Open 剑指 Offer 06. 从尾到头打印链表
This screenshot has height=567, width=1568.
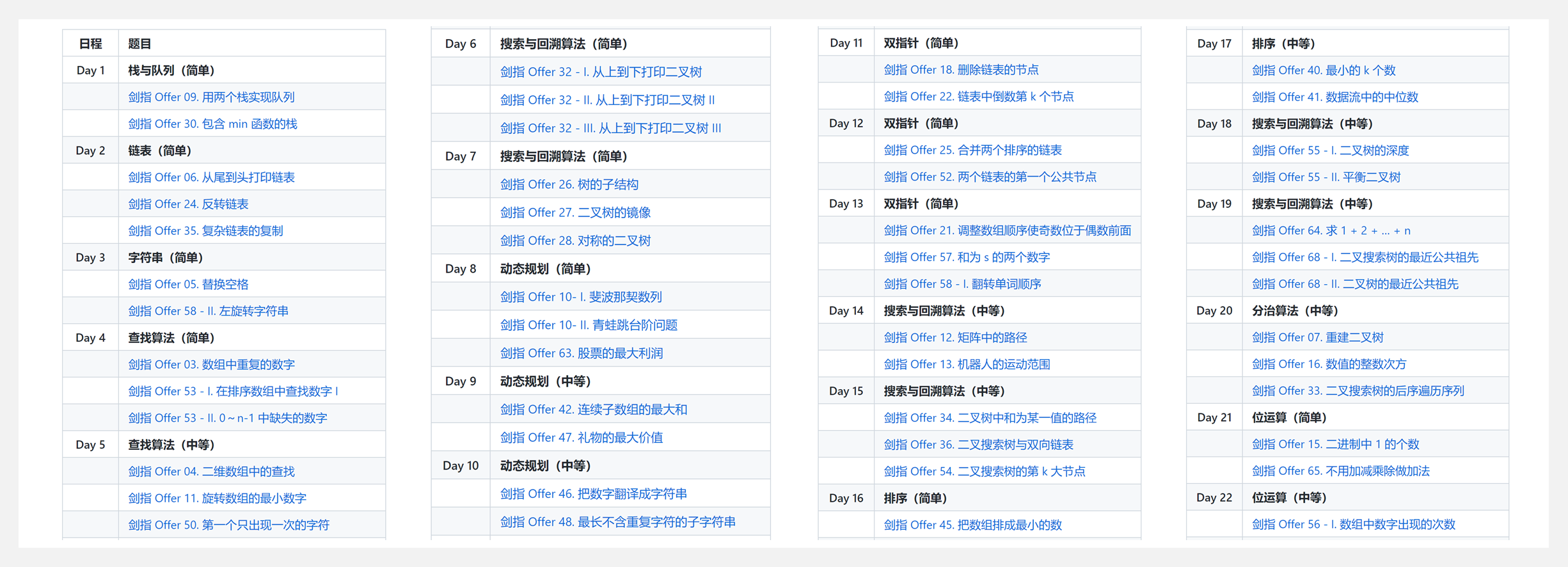211,177
